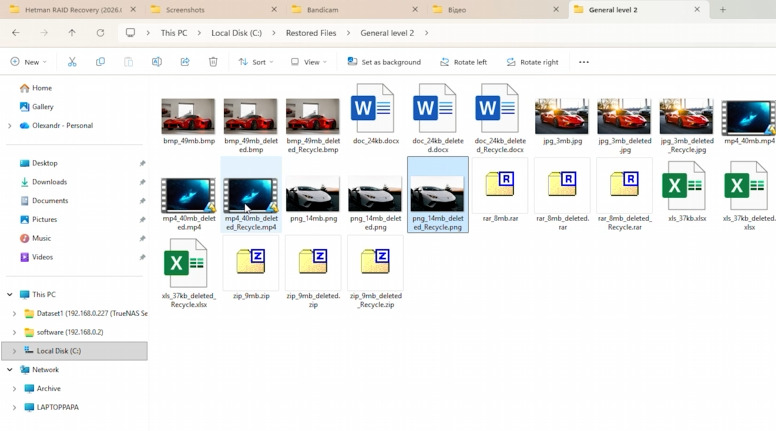776x431 pixels.
Task: Click Restored Files breadcrumb
Action: 311,33
